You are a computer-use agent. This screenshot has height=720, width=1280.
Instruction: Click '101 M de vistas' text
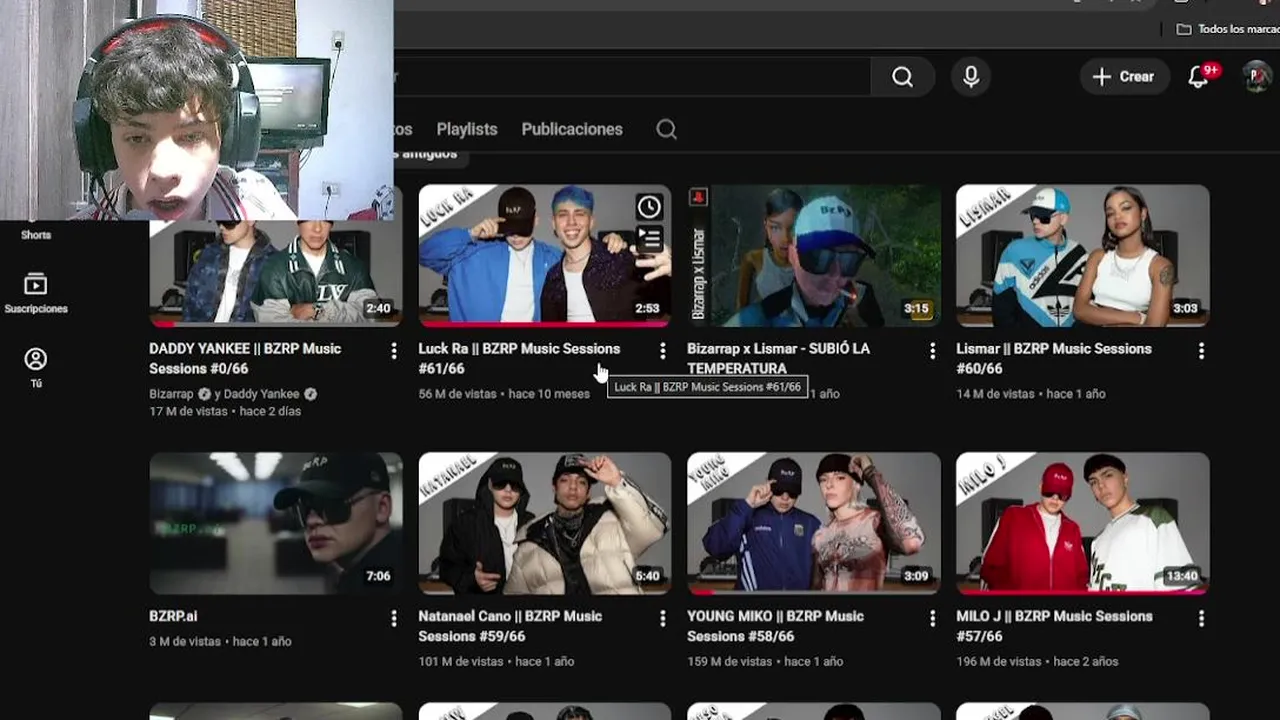pos(461,661)
